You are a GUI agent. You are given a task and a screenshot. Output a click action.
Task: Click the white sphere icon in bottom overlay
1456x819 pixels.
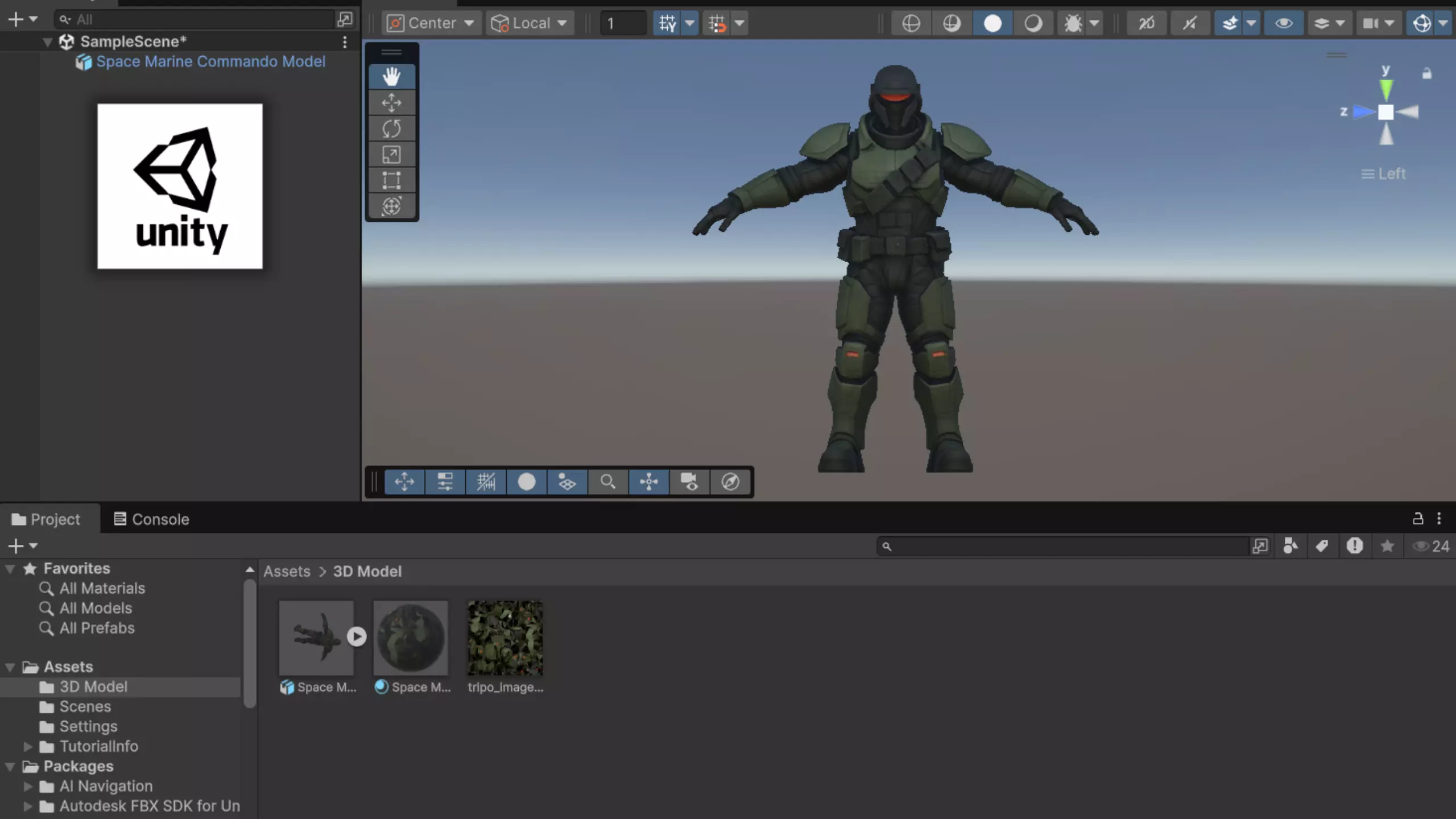click(527, 482)
